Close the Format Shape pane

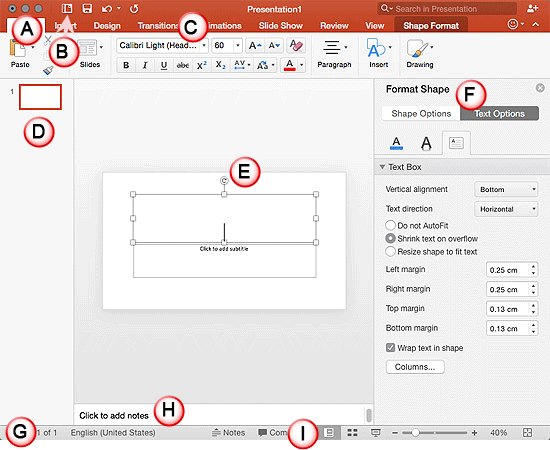(540, 88)
